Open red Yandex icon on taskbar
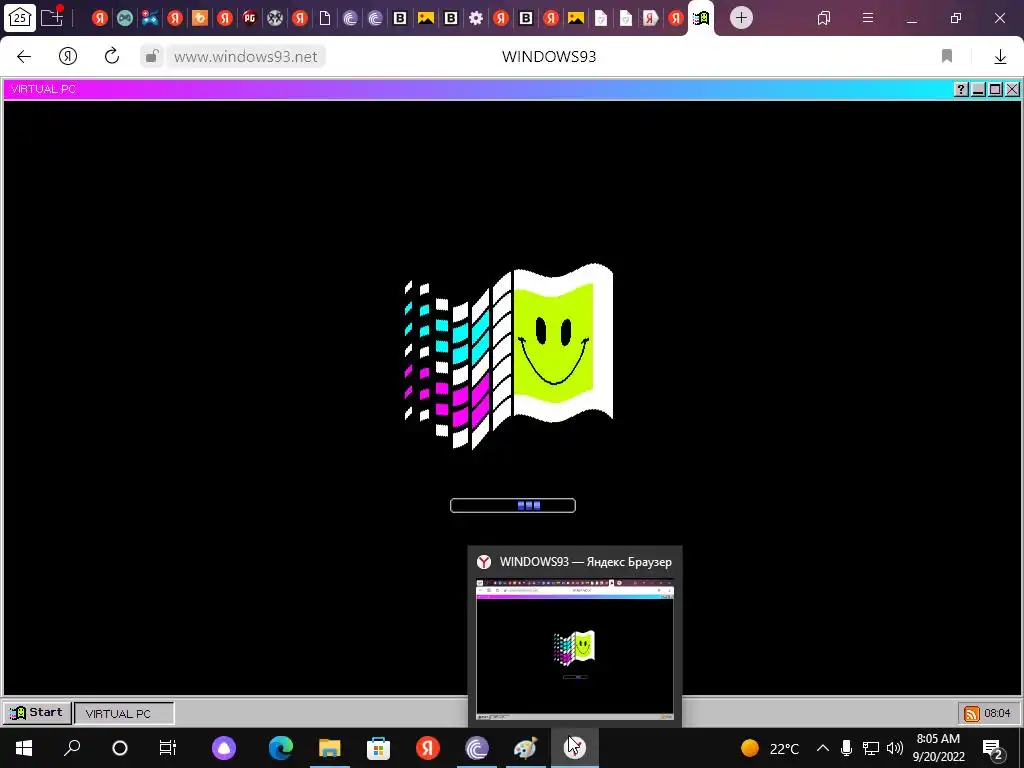 coord(428,748)
